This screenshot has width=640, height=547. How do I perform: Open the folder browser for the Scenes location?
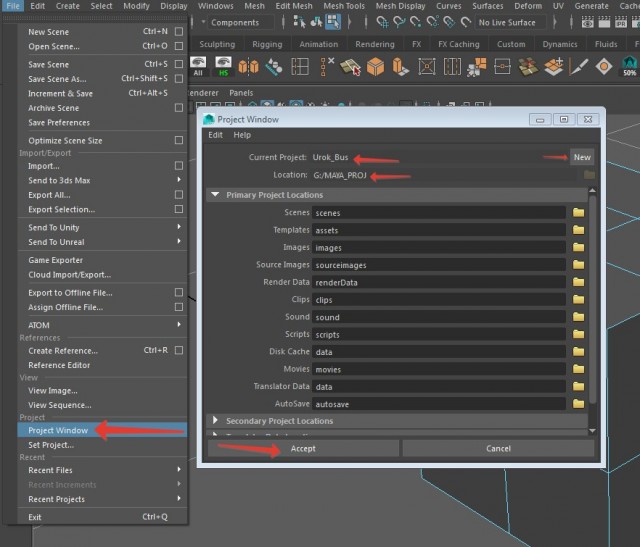(578, 212)
